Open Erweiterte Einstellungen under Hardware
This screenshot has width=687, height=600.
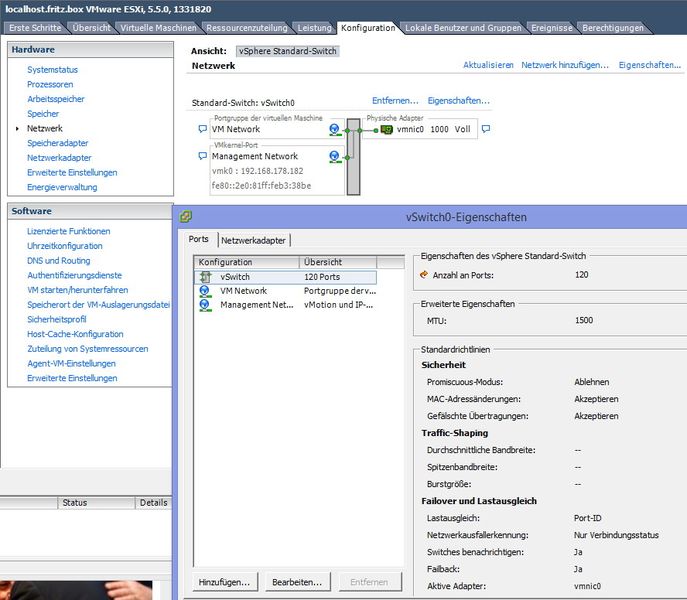click(72, 172)
